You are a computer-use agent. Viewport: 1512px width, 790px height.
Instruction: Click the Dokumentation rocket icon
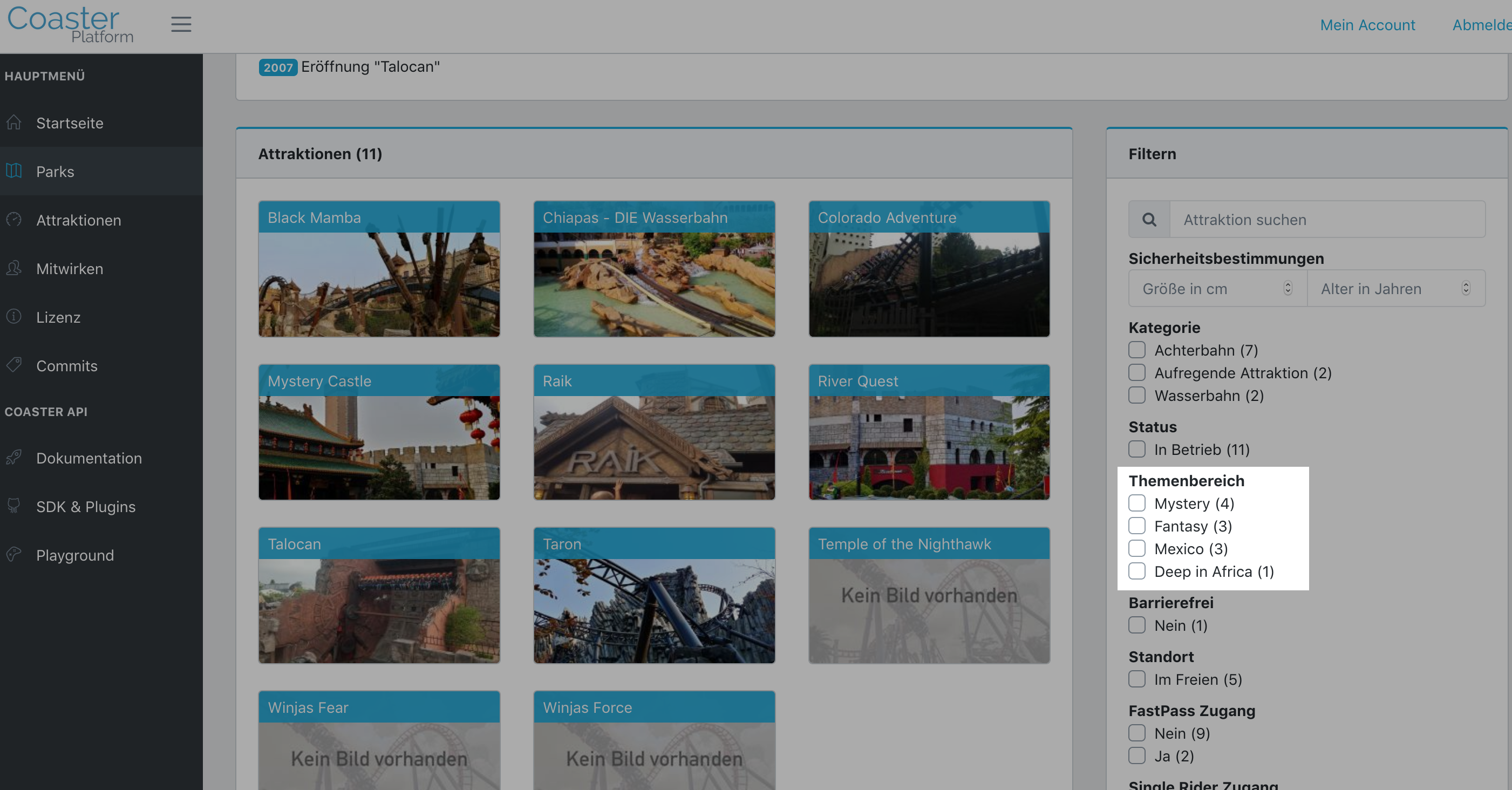coord(14,458)
